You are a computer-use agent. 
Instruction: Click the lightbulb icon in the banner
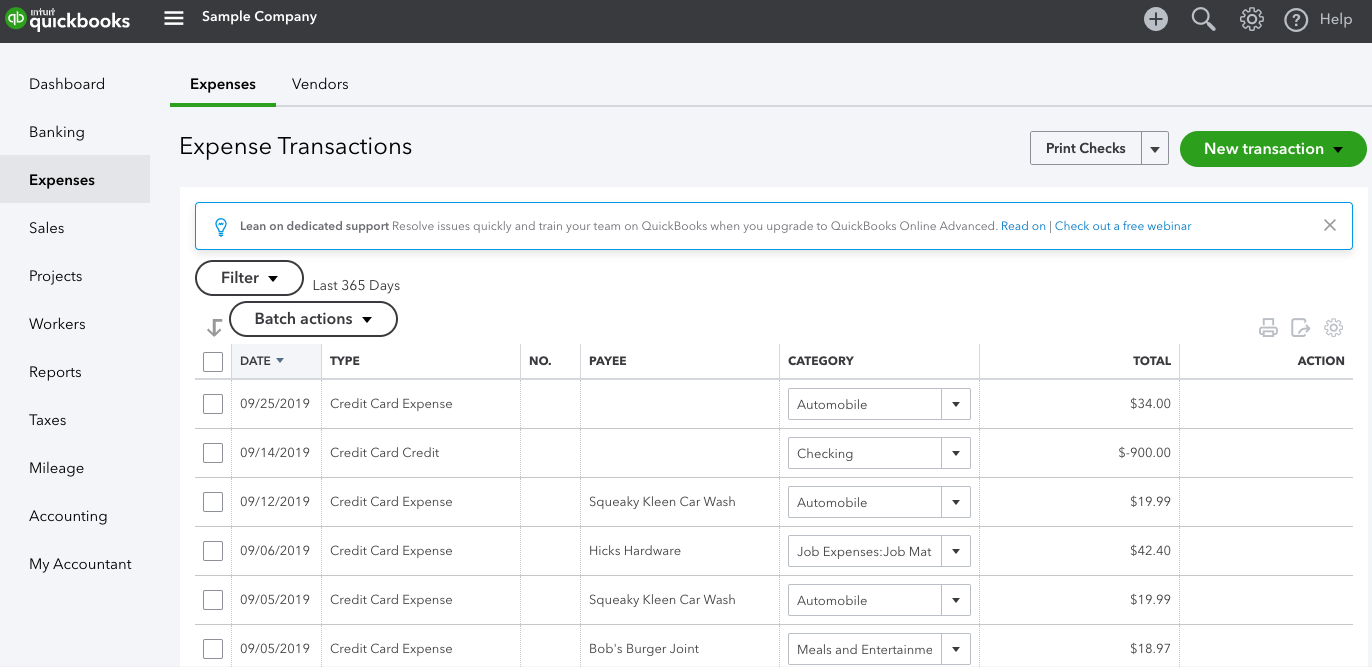(x=221, y=226)
